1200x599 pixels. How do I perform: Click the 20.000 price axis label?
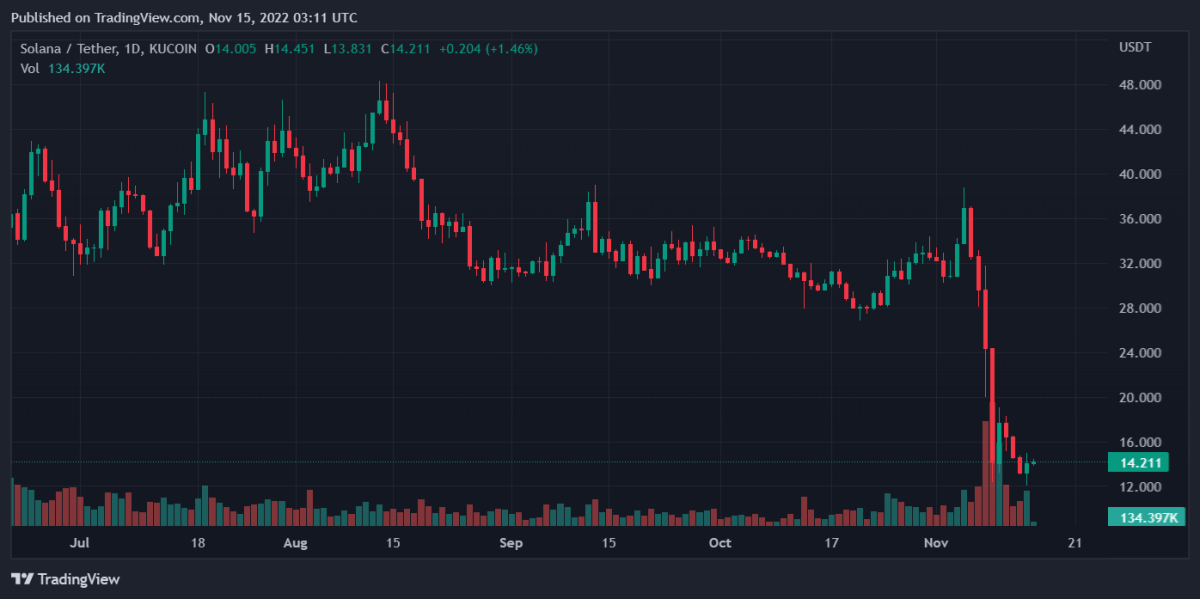(1140, 398)
